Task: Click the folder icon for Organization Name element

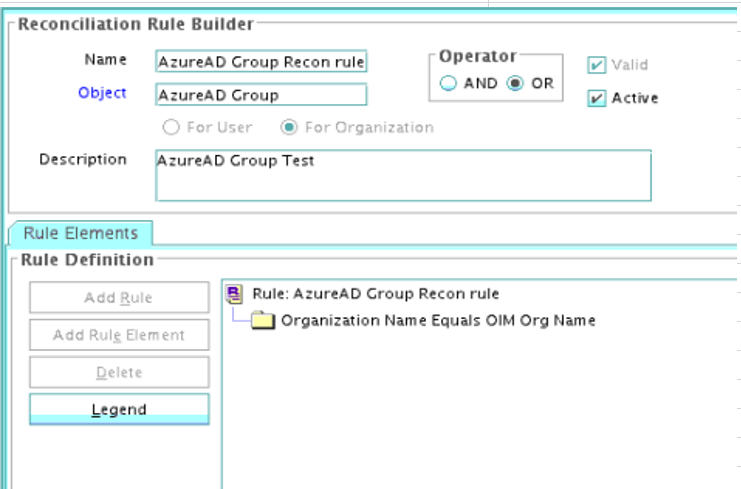Action: [x=263, y=320]
